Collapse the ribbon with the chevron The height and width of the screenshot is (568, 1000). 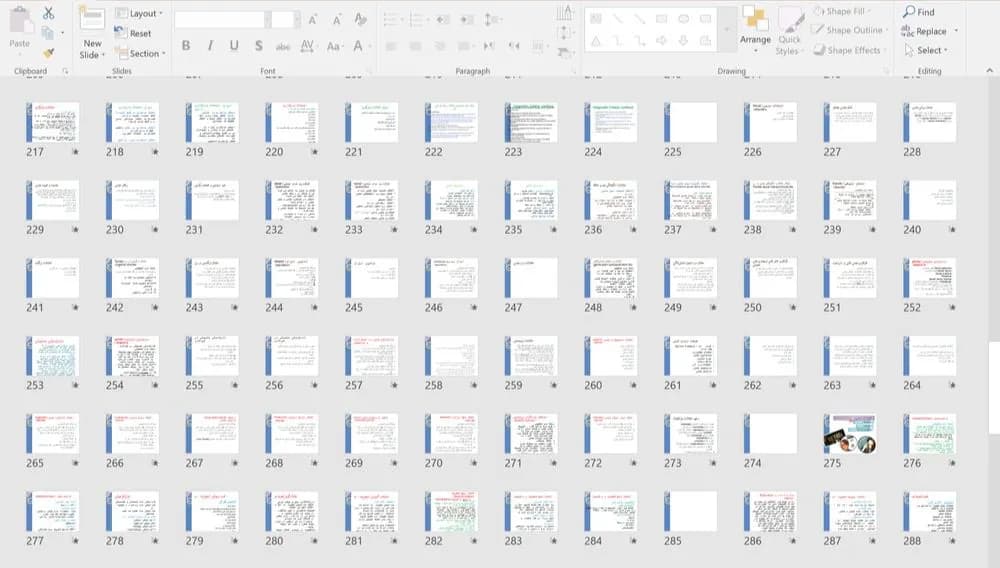pyautogui.click(x=989, y=70)
